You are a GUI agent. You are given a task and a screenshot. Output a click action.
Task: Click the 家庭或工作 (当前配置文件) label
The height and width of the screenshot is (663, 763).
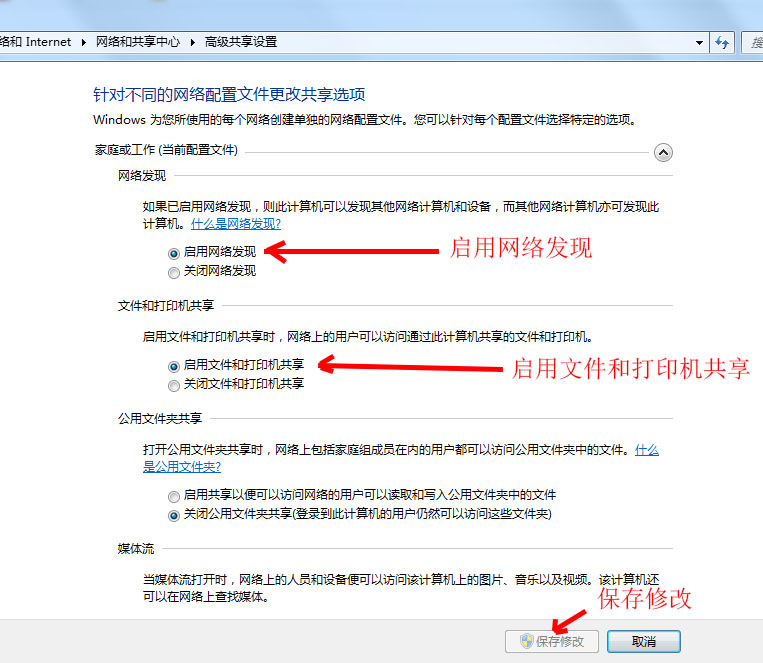(x=166, y=150)
